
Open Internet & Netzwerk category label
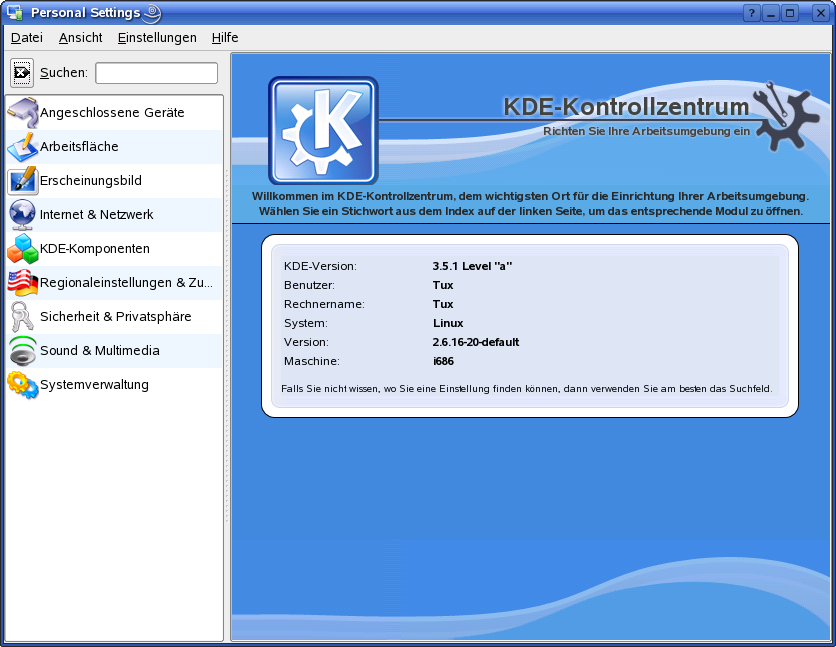click(97, 215)
